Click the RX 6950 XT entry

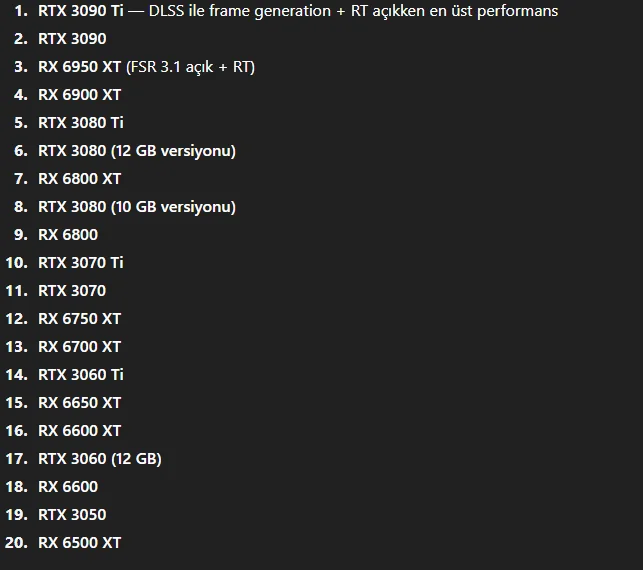[80, 67]
